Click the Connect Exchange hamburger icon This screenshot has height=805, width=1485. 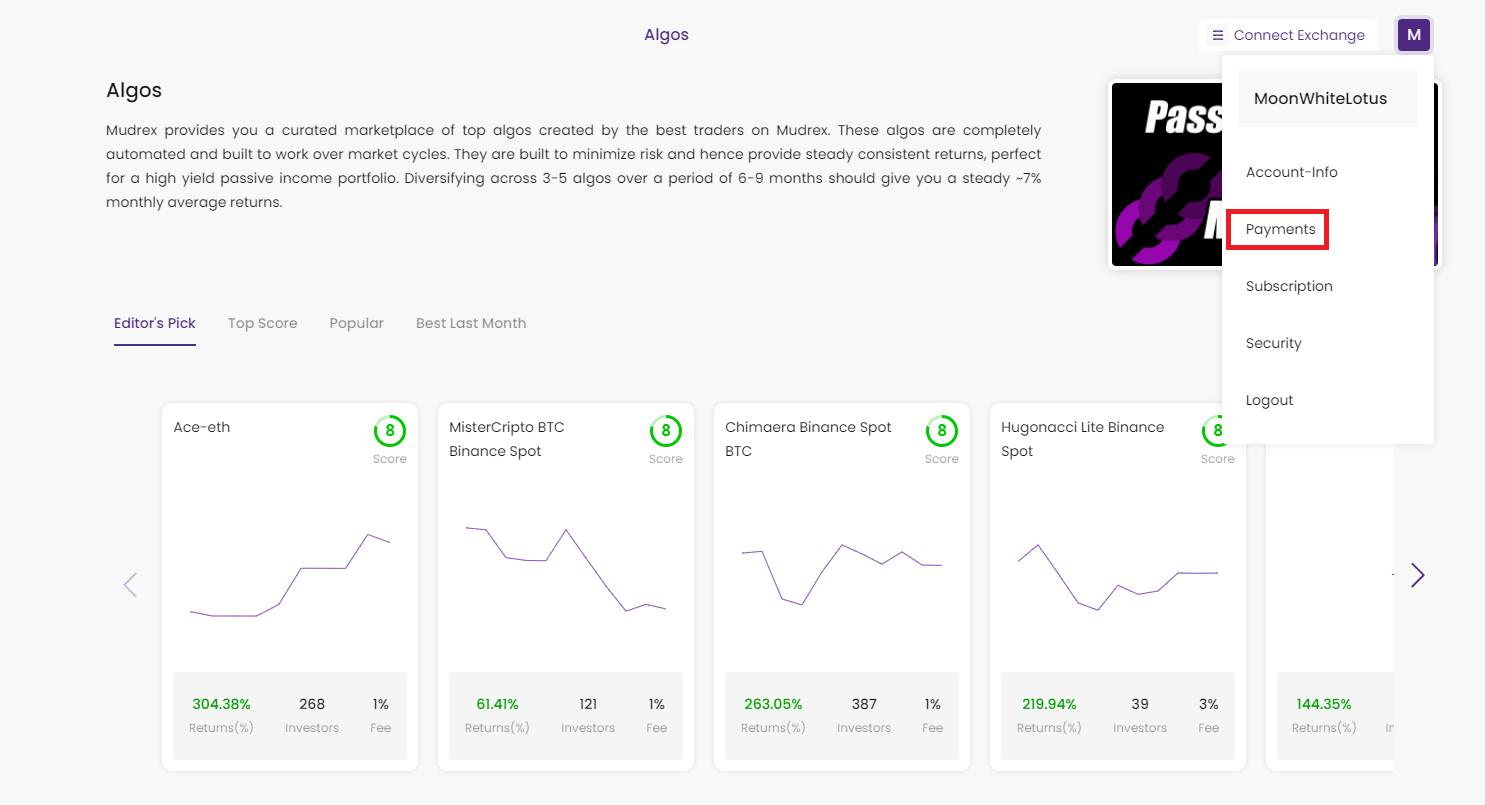(x=1217, y=35)
